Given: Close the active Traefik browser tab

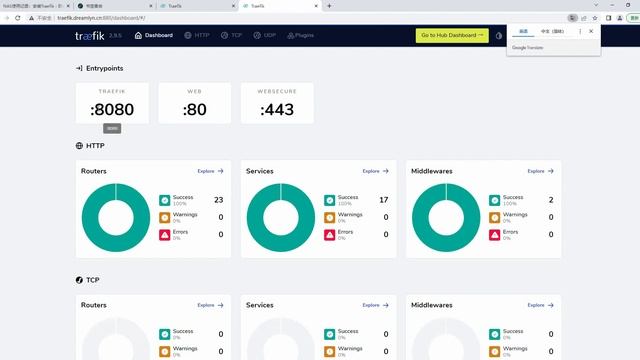Looking at the screenshot, I should coord(316,6).
